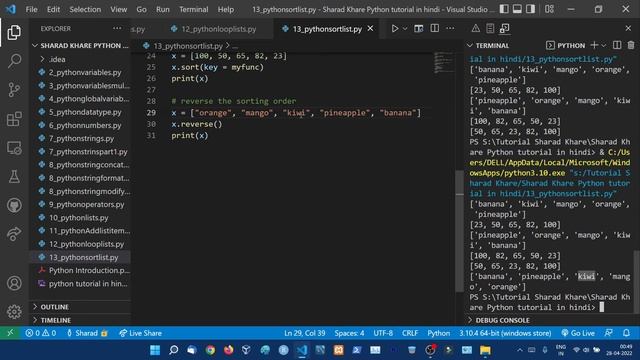Expand the OUTLINE section
The height and width of the screenshot is (360, 640).
coord(80,307)
